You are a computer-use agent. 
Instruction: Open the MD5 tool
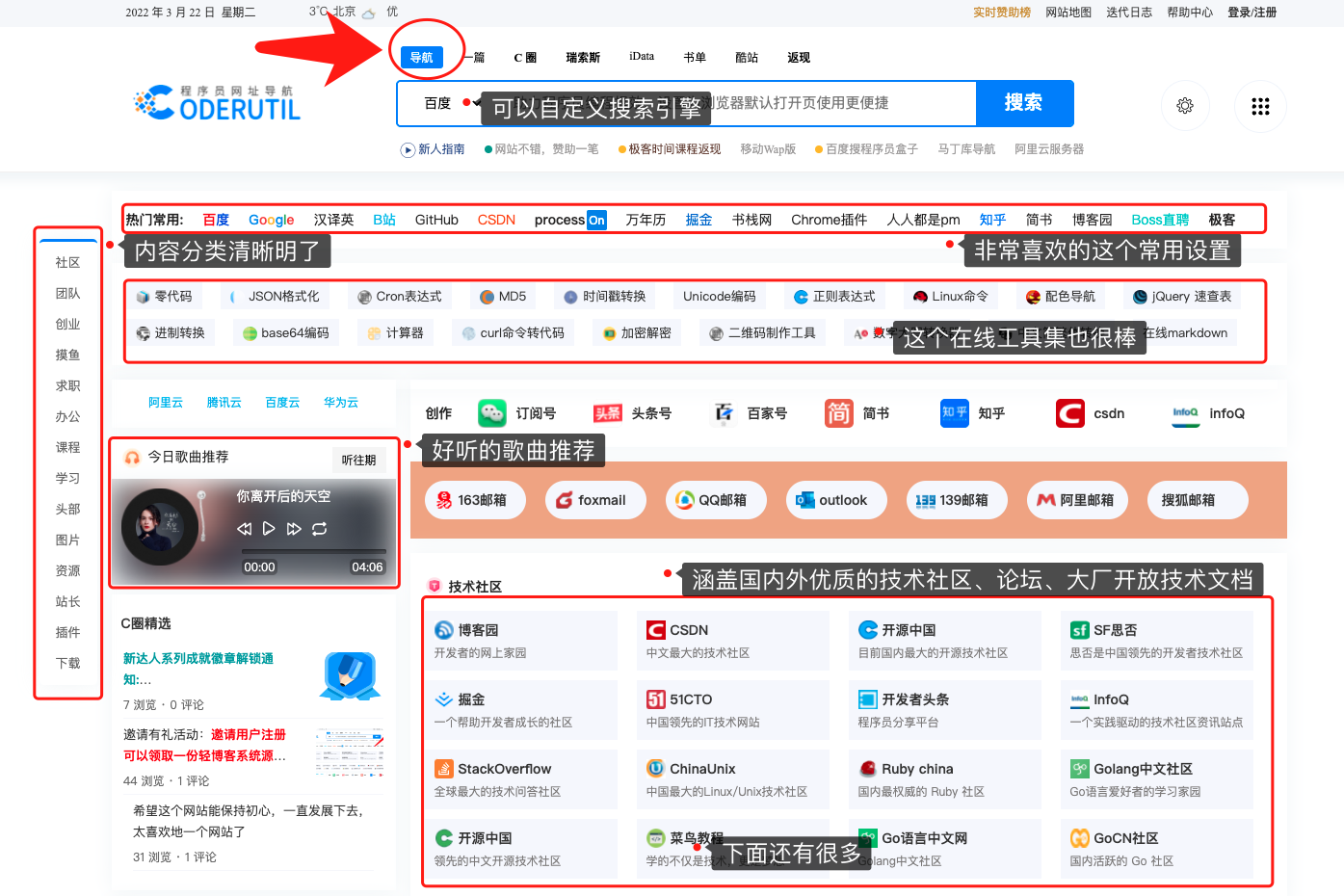502,297
